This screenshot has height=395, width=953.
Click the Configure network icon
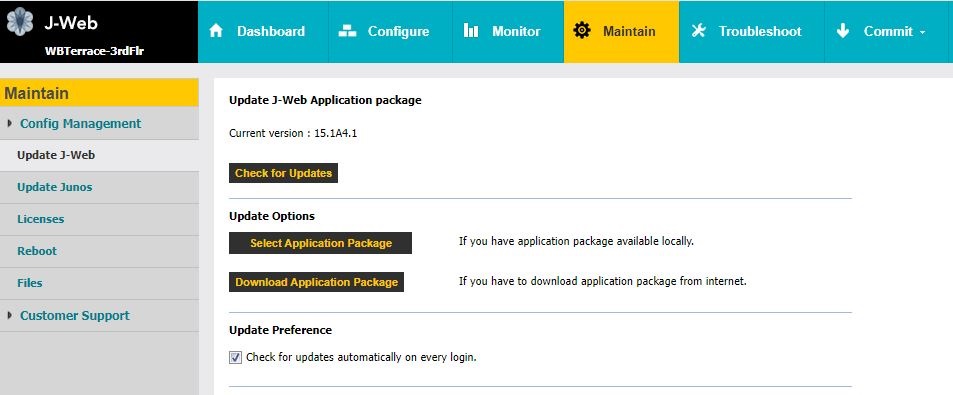pos(348,31)
